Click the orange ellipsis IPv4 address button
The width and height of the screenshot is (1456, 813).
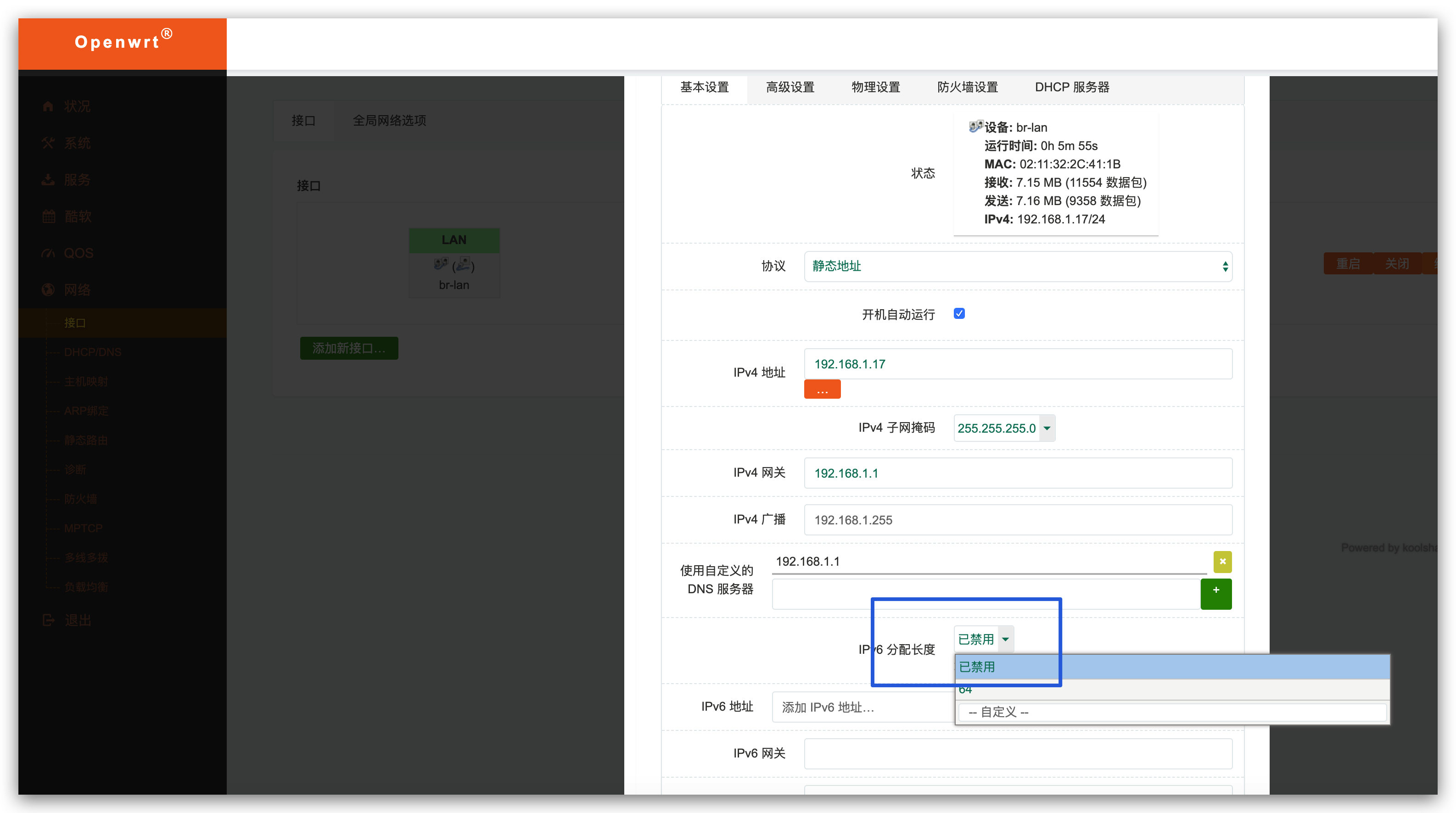[x=822, y=389]
